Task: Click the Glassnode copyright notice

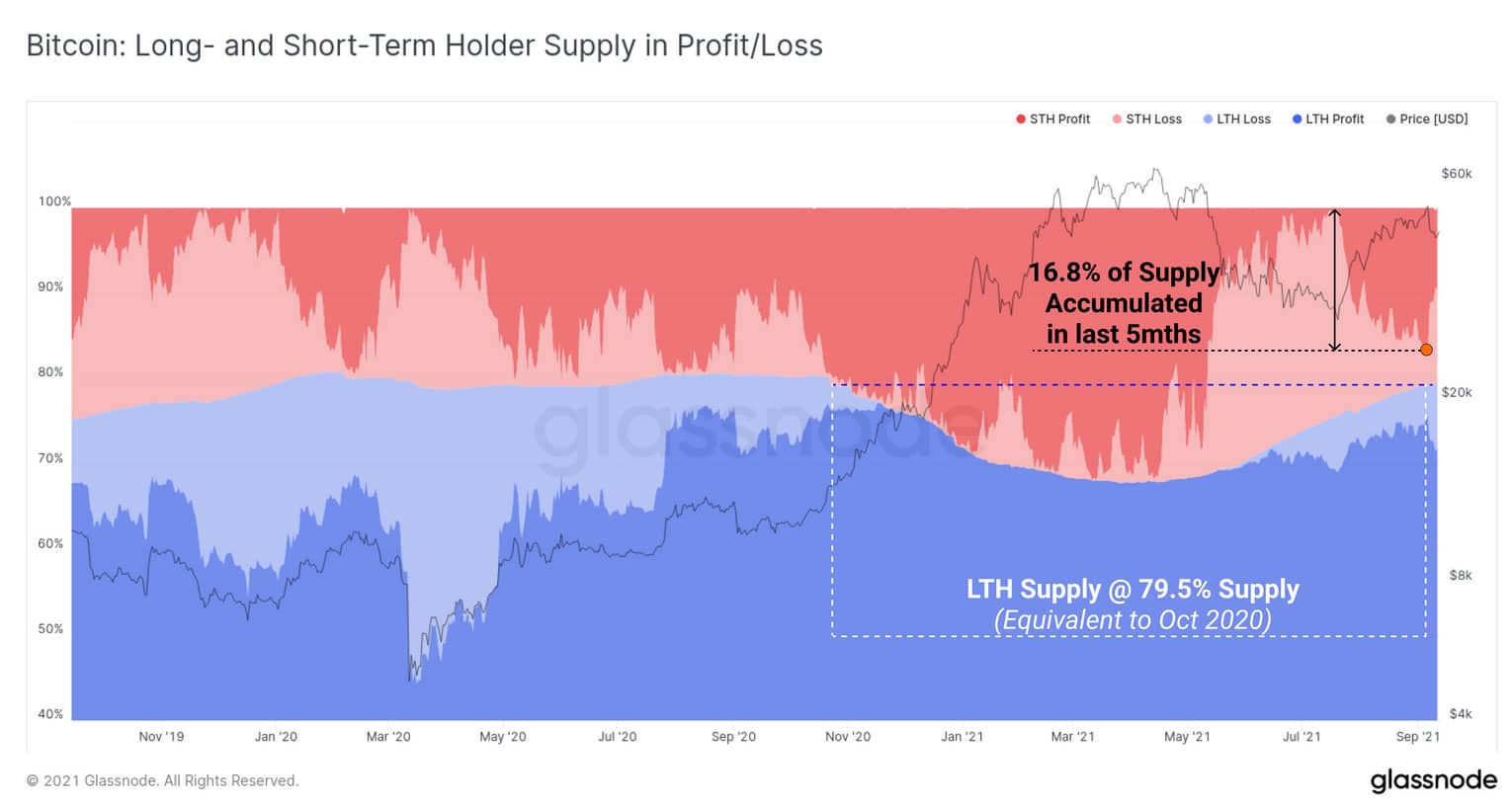Action: coord(162,780)
